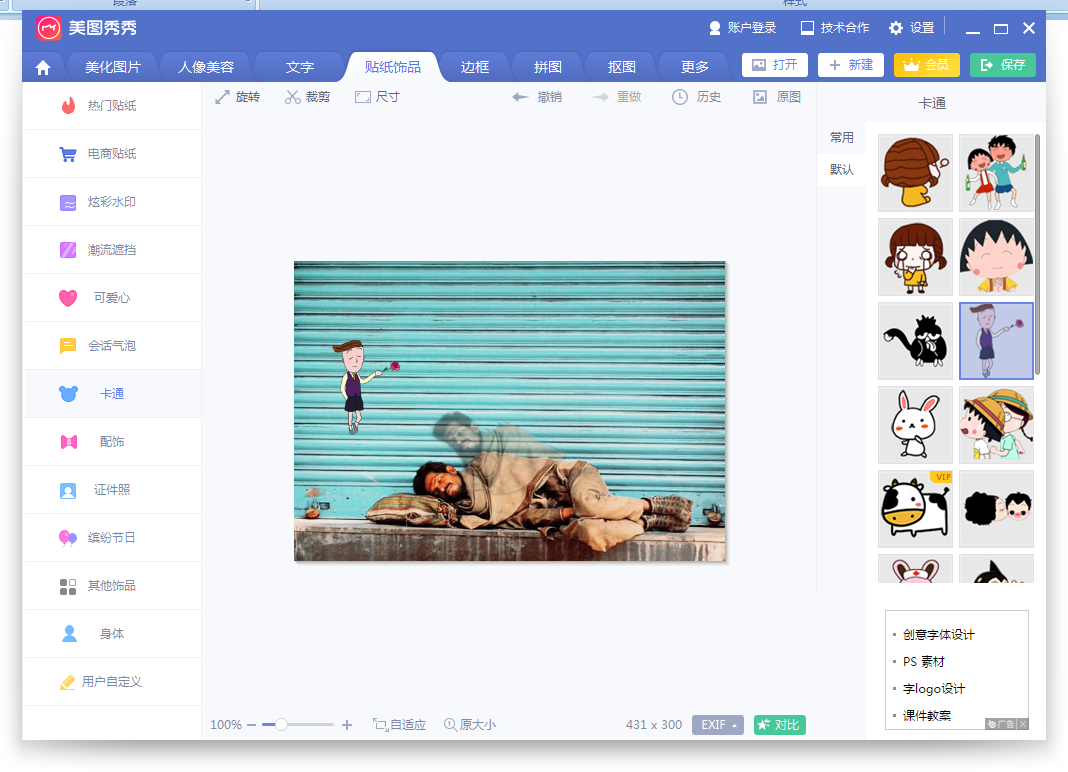Open the 配饰 bow accessories category
Viewport: 1068px width, 772px height.
click(112, 442)
